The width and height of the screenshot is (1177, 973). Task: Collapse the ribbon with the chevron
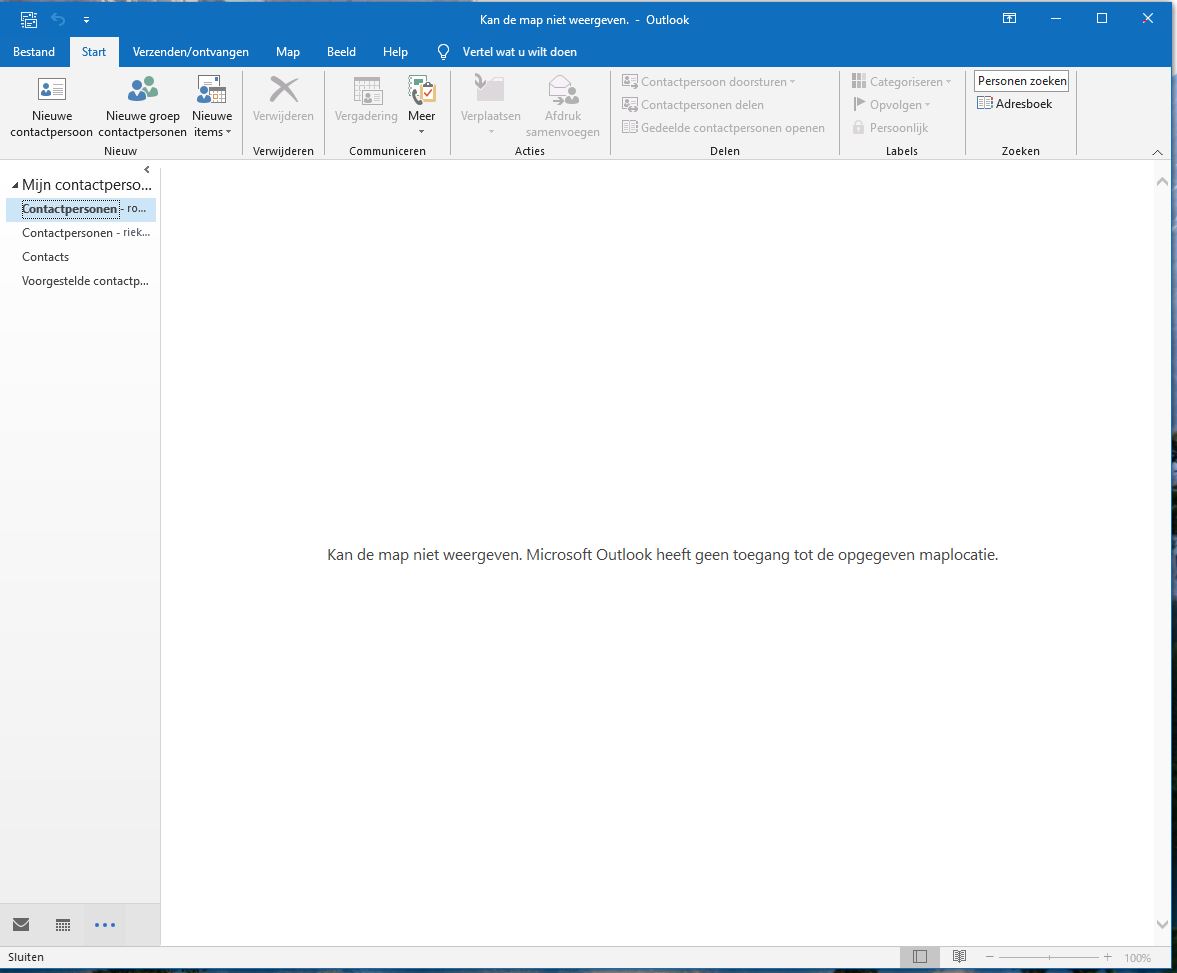[1157, 152]
